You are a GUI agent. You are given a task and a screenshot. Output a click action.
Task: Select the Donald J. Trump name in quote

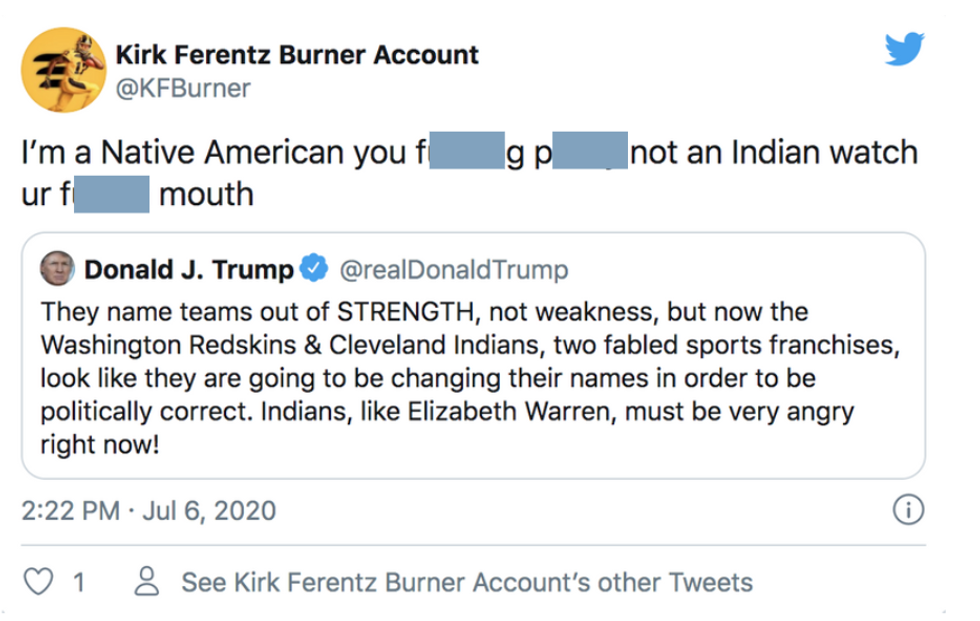coord(189,270)
